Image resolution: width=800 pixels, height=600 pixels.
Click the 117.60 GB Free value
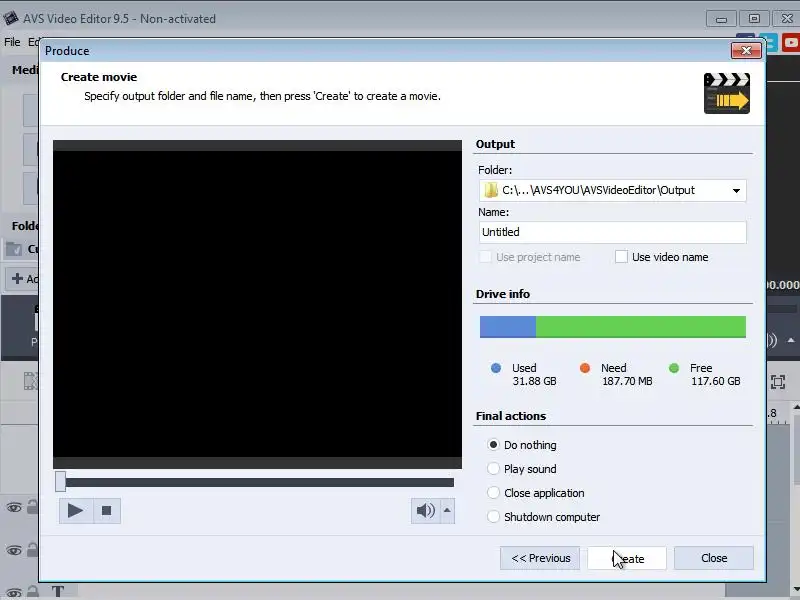click(715, 381)
